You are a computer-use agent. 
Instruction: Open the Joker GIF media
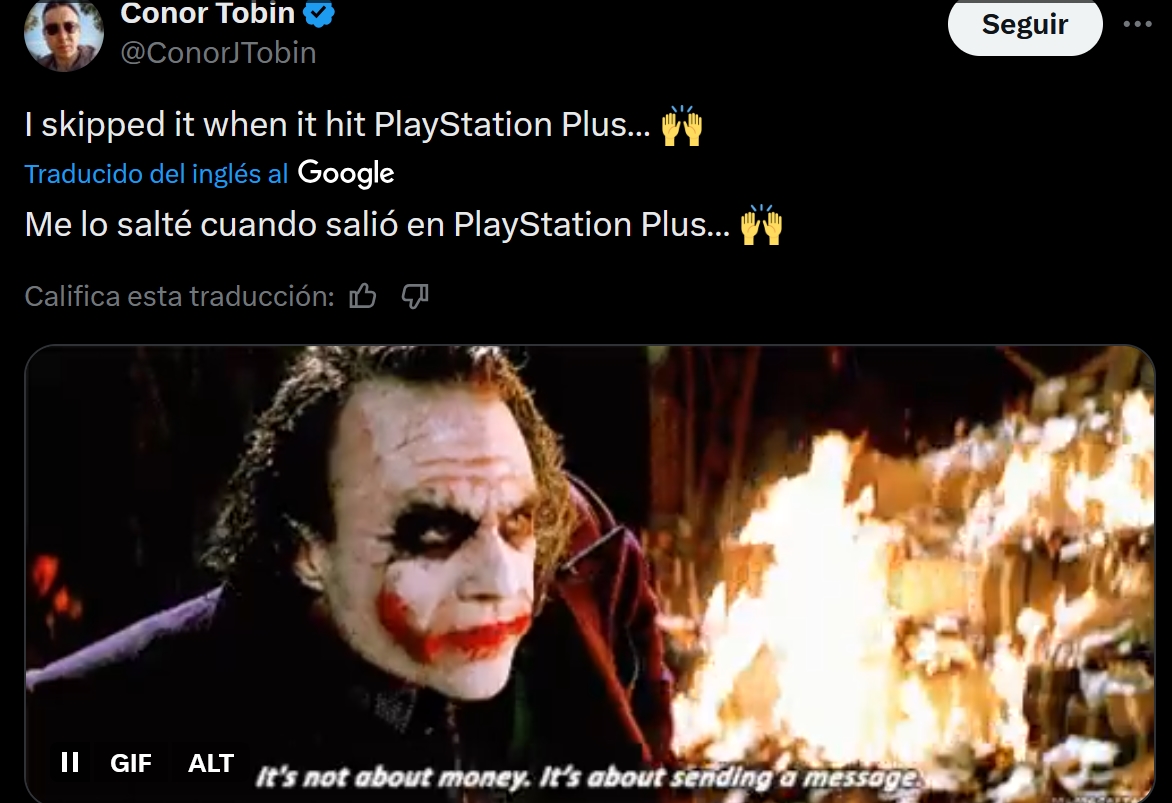(x=590, y=574)
